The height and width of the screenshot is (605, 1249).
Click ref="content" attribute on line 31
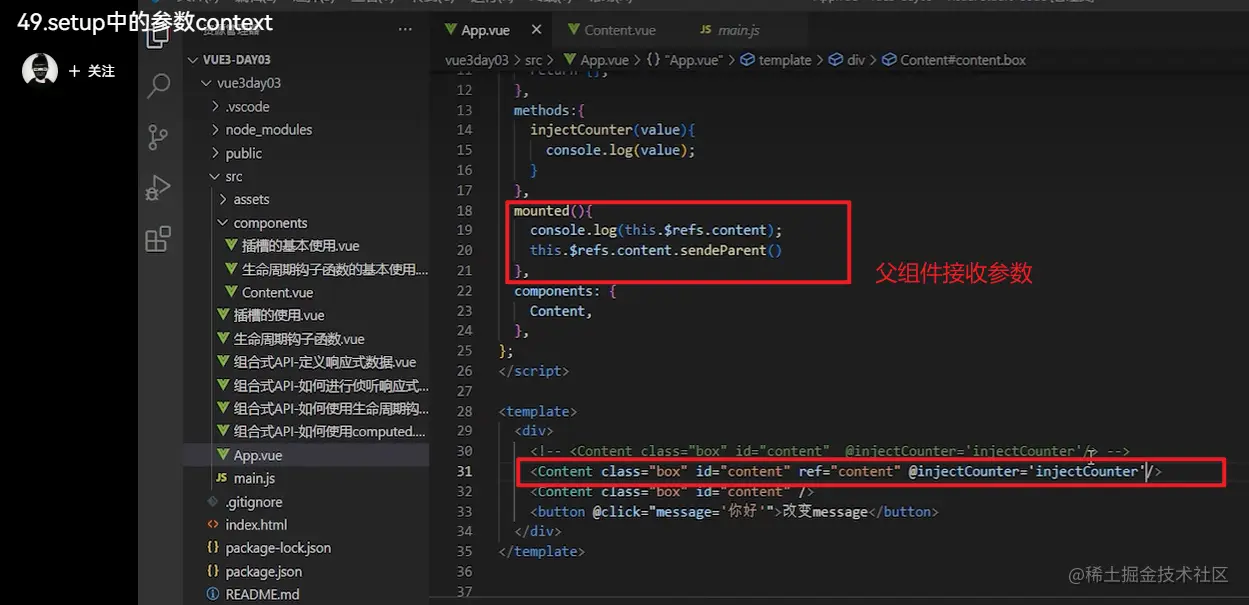pos(849,471)
